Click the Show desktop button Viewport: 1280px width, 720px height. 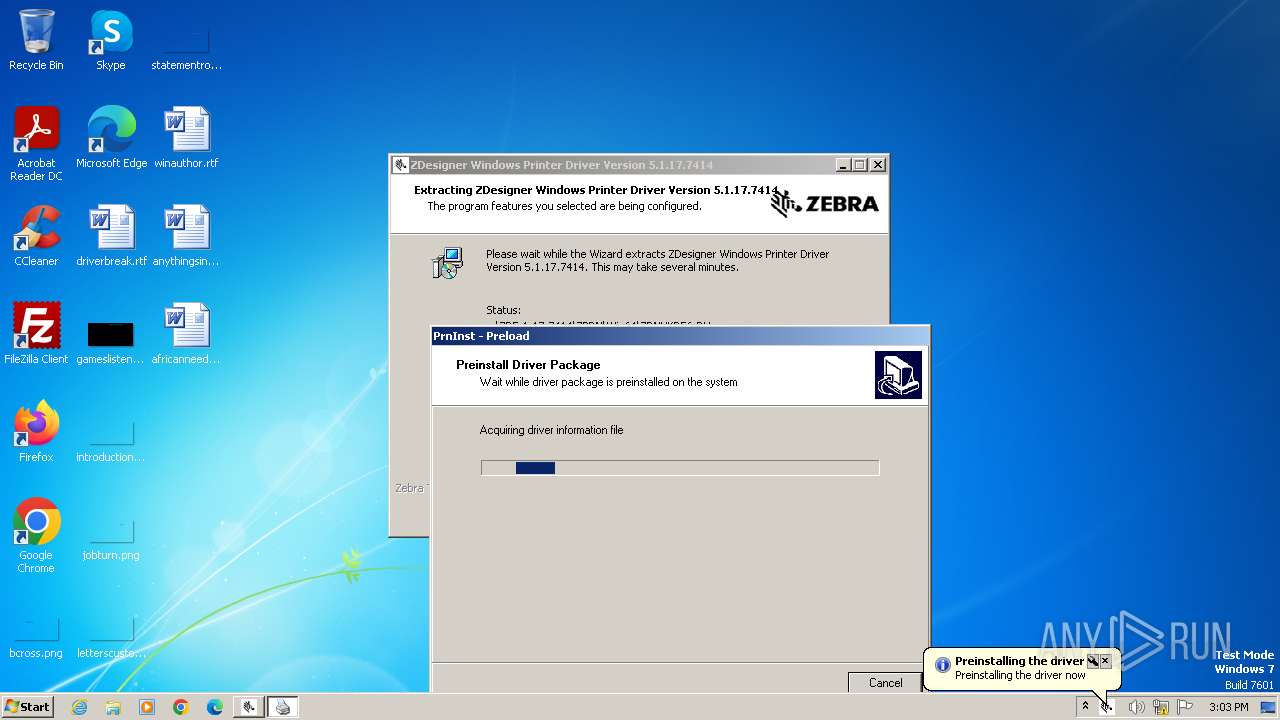(1270, 707)
